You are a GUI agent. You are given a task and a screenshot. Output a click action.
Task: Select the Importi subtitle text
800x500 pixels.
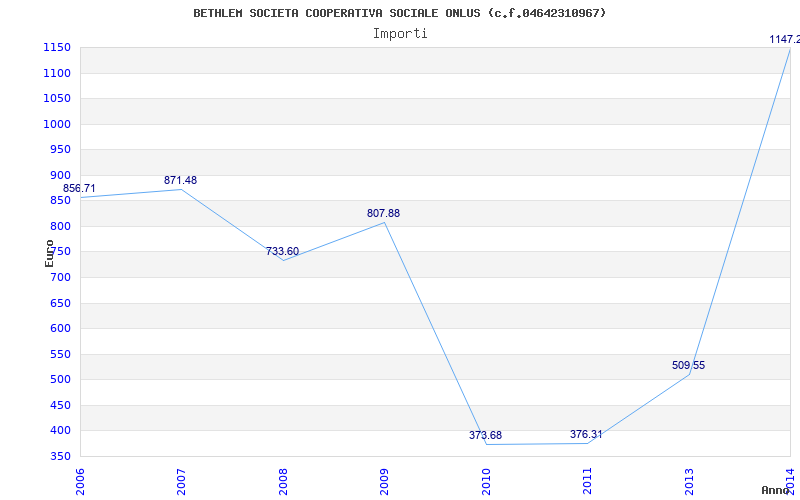pos(400,34)
